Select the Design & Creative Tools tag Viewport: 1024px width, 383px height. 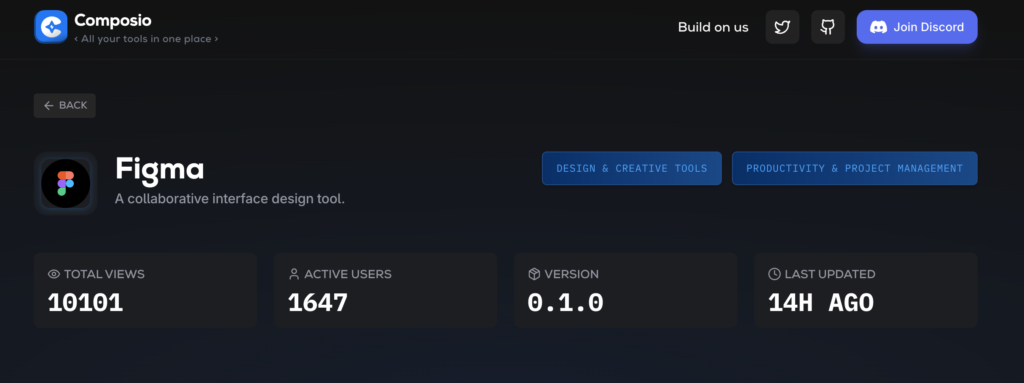pyautogui.click(x=632, y=169)
